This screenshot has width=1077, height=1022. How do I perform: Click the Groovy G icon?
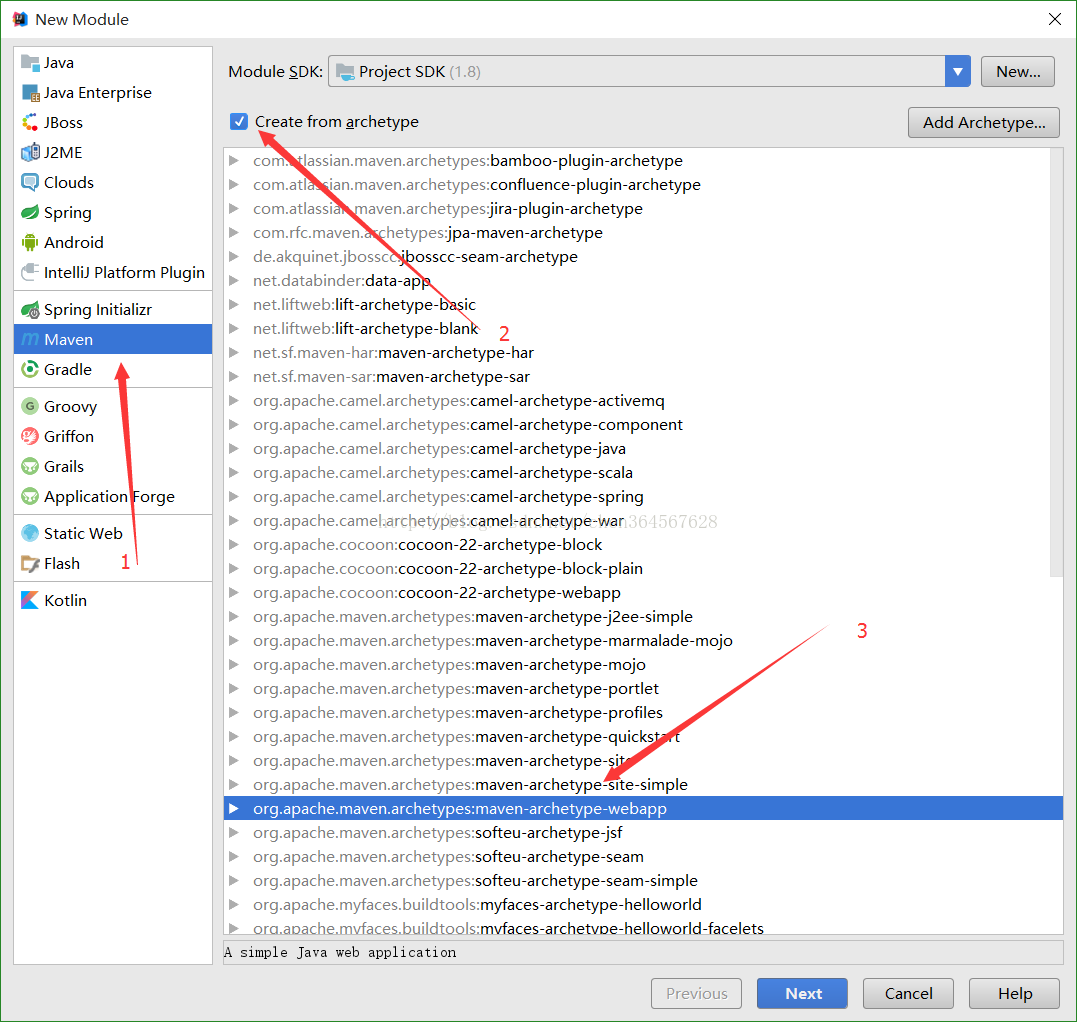30,407
